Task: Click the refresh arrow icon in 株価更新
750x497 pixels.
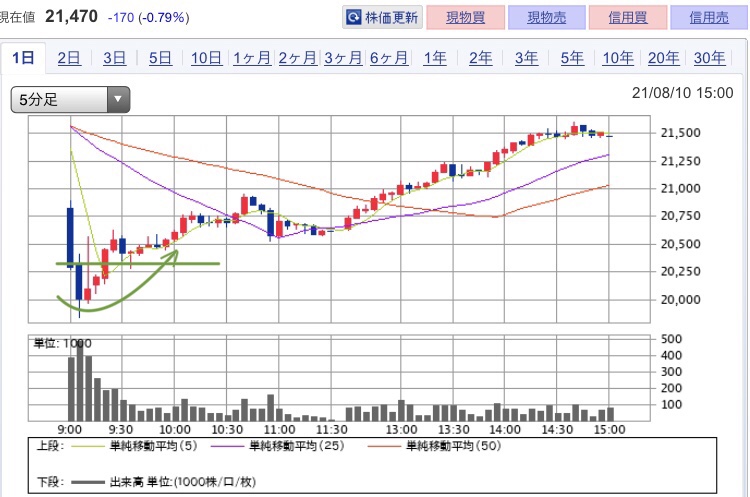Action: pyautogui.click(x=353, y=18)
